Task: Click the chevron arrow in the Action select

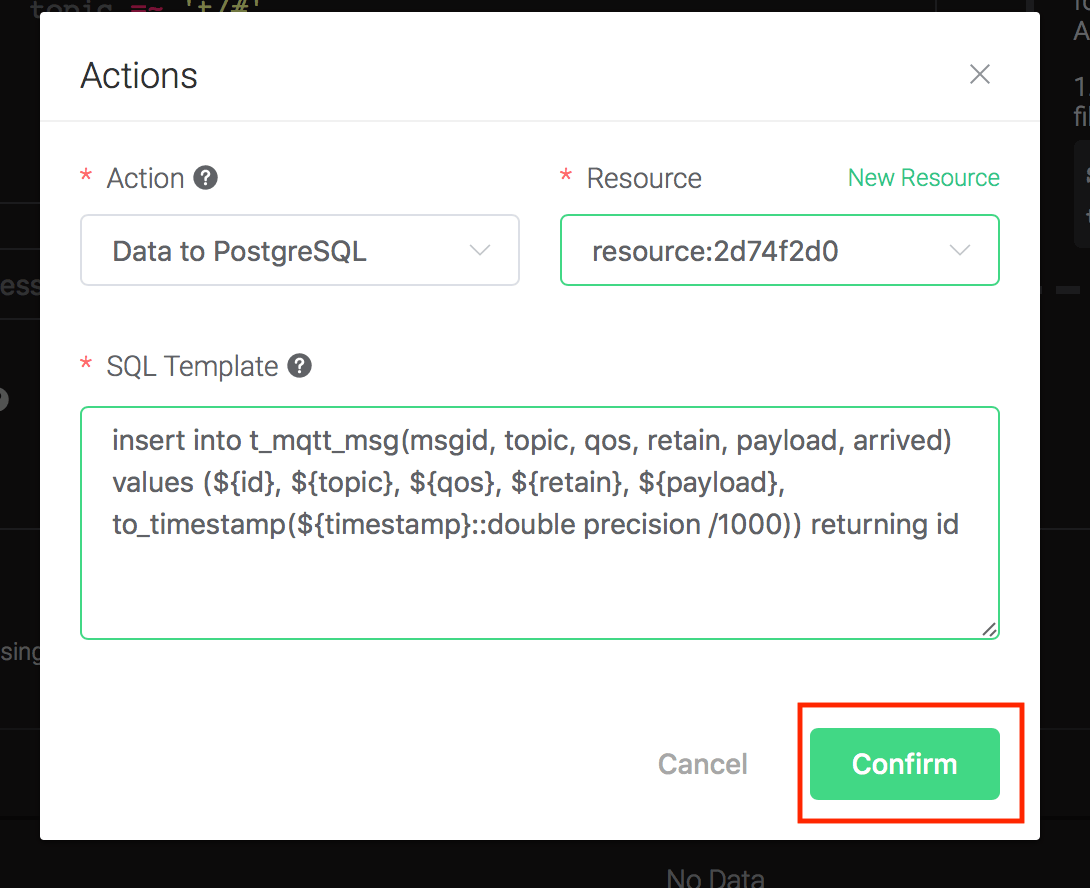Action: [x=480, y=251]
